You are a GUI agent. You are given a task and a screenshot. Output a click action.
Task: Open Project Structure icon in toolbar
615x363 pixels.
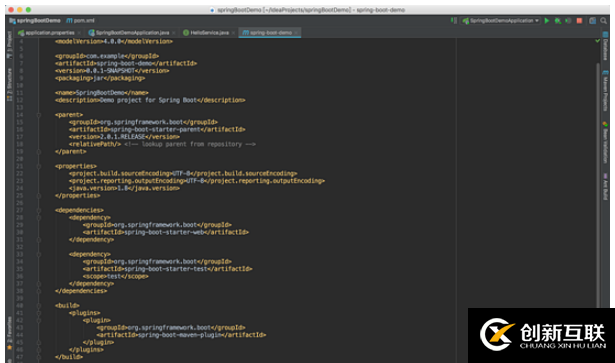pyautogui.click(x=593, y=21)
